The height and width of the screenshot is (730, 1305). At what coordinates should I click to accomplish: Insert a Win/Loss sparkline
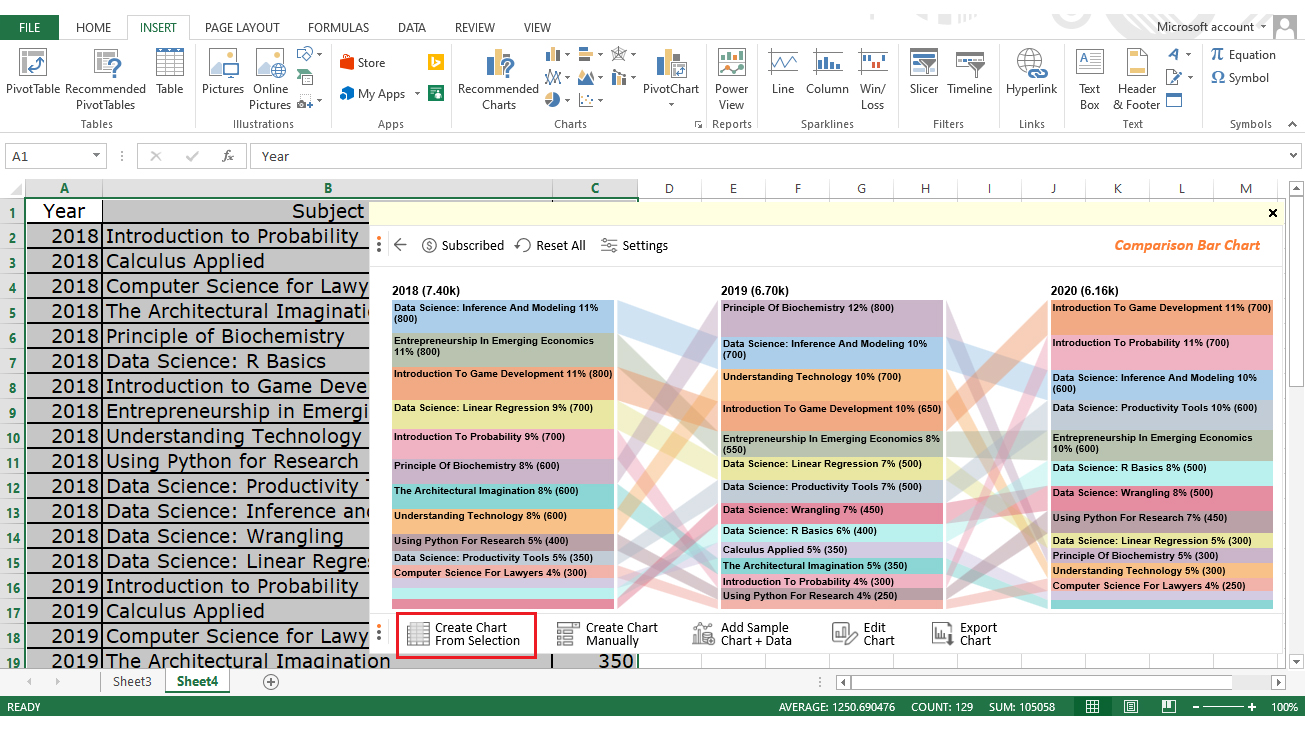872,78
